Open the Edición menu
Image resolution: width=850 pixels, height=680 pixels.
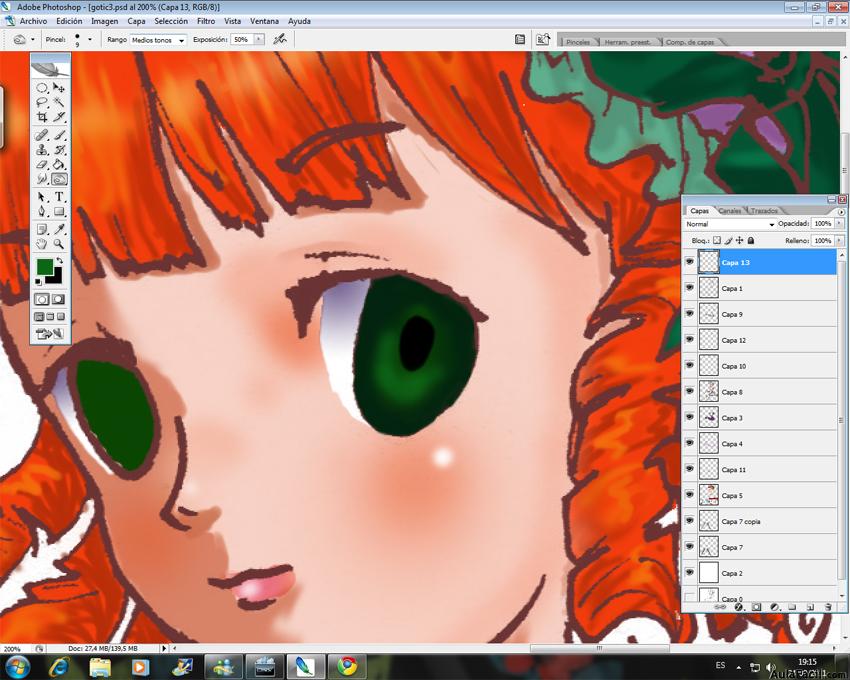tap(69, 21)
